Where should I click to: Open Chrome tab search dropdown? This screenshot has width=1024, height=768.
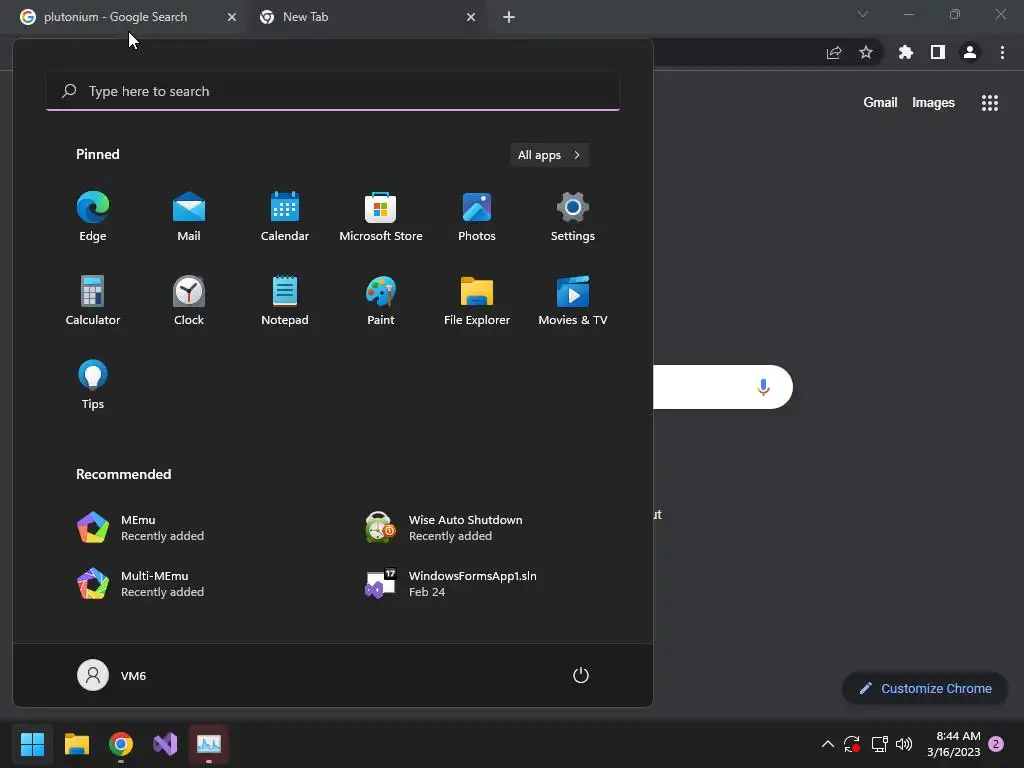coord(863,14)
